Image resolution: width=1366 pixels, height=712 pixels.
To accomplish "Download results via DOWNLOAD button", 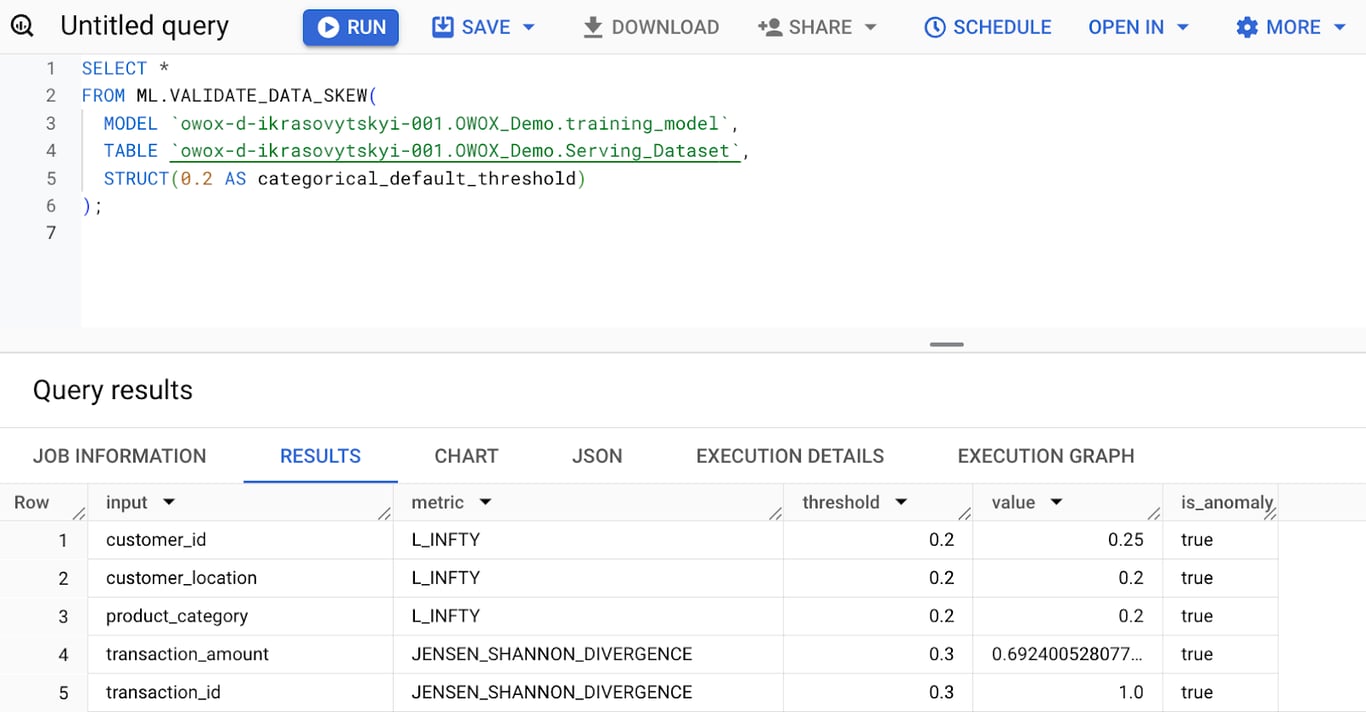I will coord(651,27).
